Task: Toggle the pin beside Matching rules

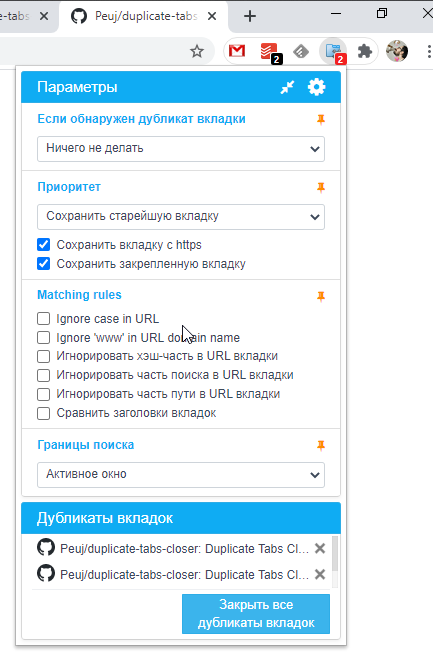Action: click(x=321, y=296)
